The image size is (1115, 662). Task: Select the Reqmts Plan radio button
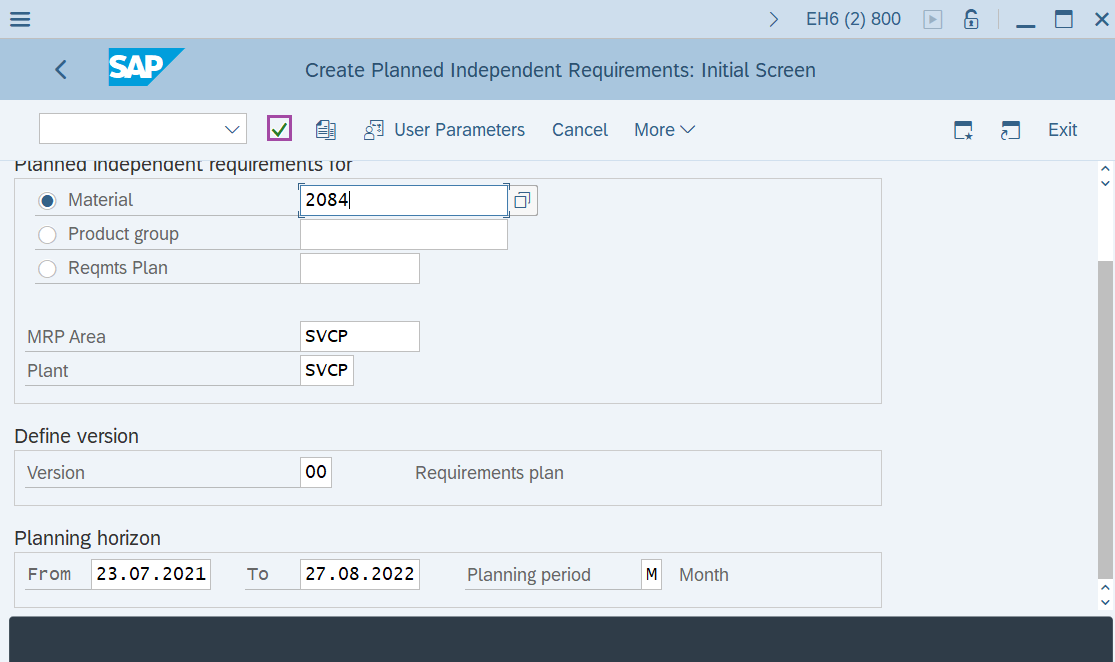[47, 268]
